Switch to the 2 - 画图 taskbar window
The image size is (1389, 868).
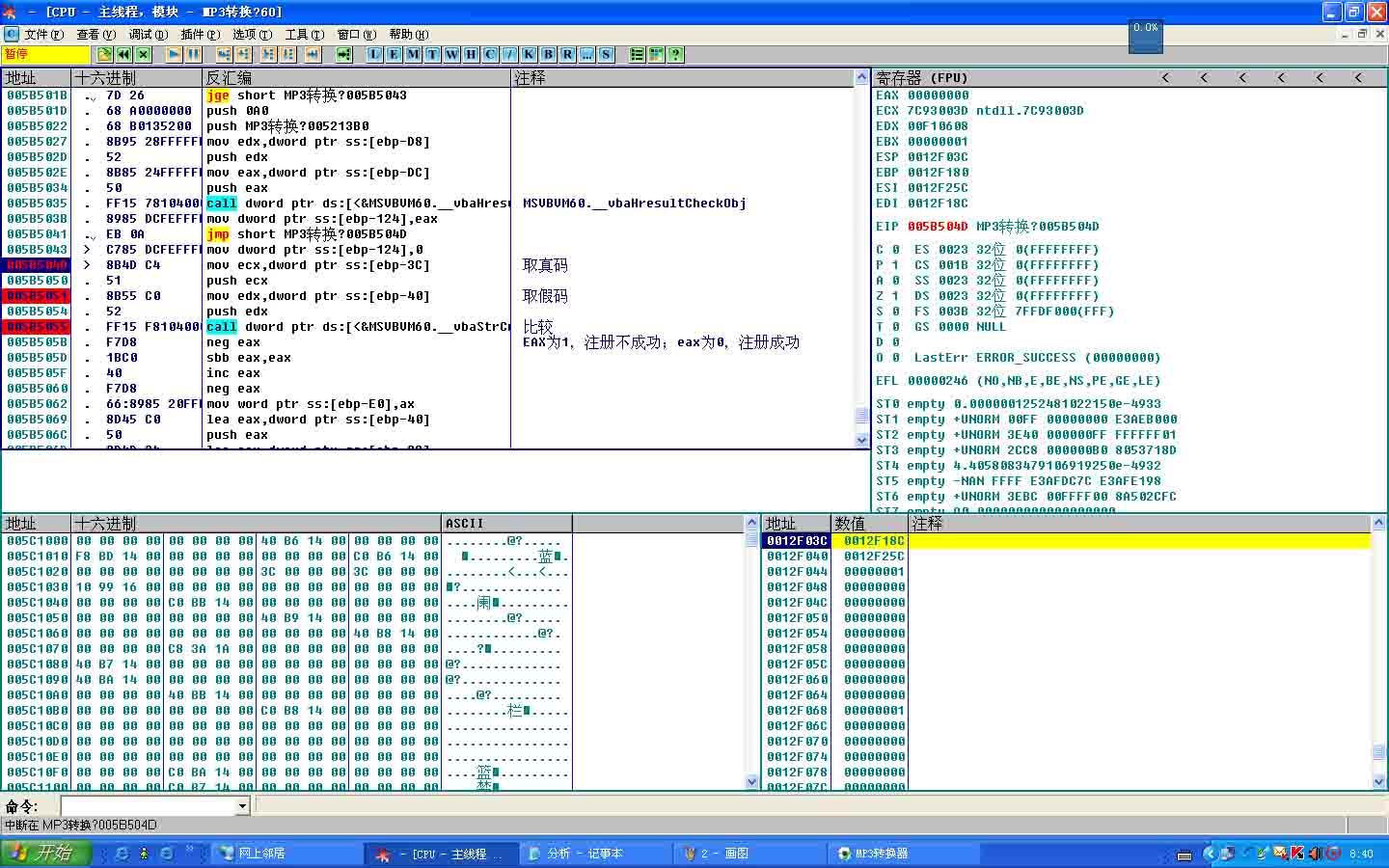click(749, 854)
